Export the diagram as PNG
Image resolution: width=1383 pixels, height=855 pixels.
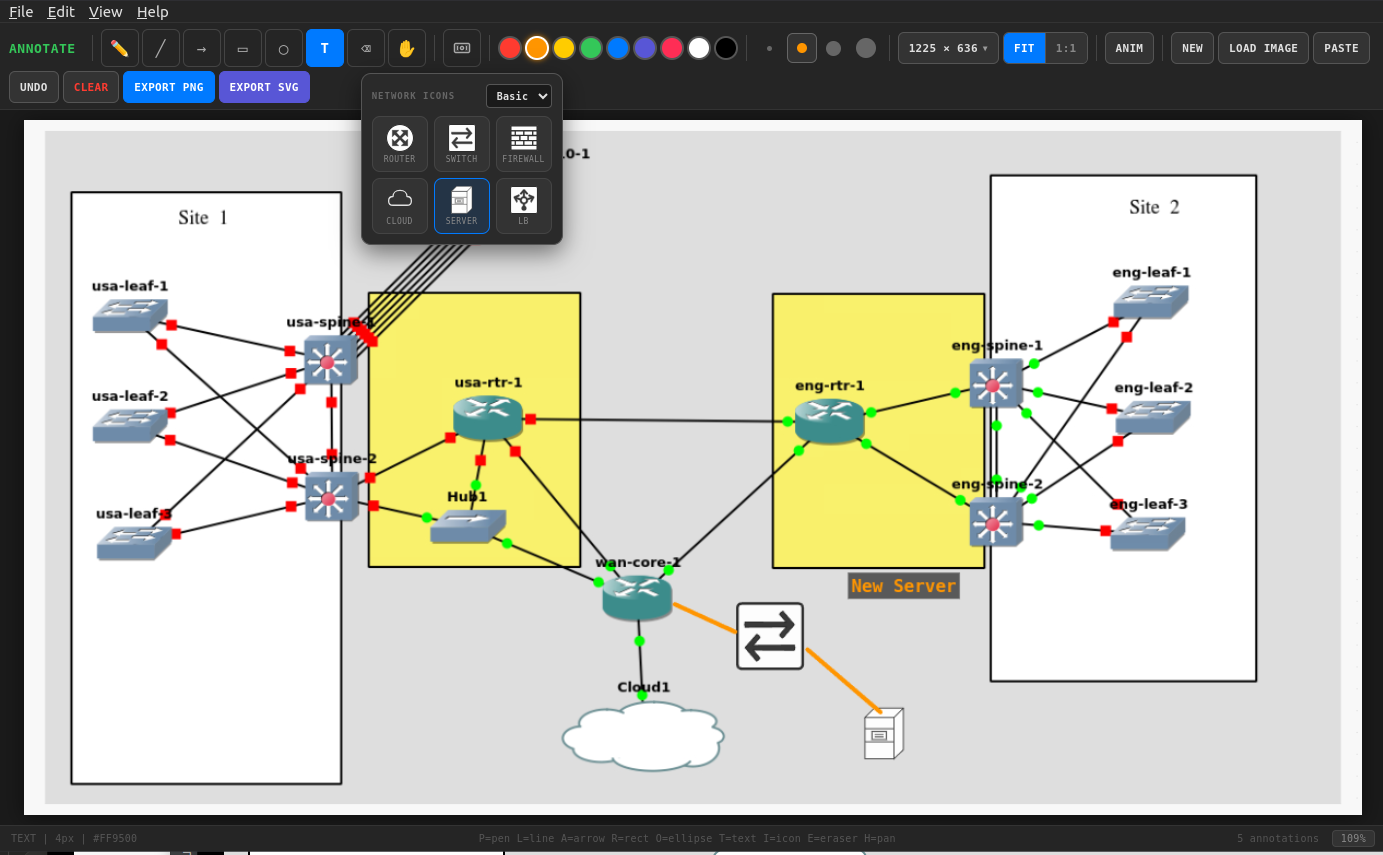[x=168, y=87]
